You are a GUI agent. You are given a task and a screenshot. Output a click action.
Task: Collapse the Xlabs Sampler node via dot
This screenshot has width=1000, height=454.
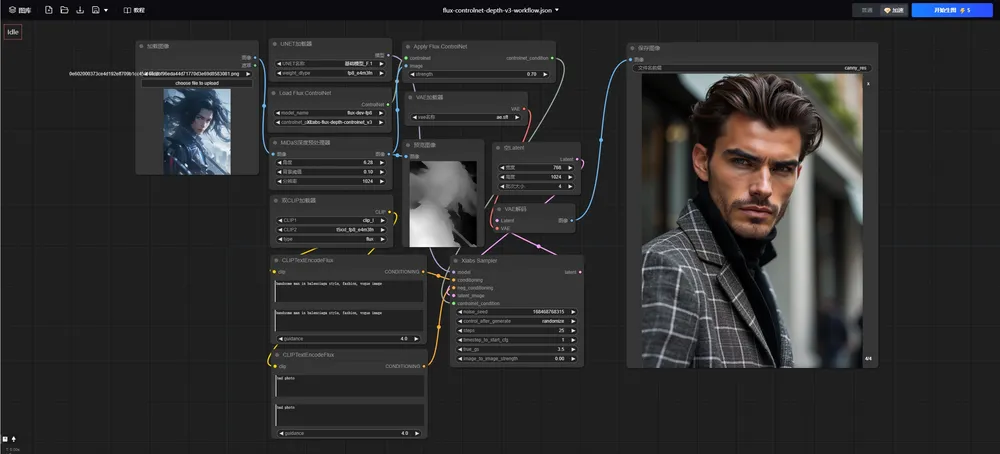[455, 261]
